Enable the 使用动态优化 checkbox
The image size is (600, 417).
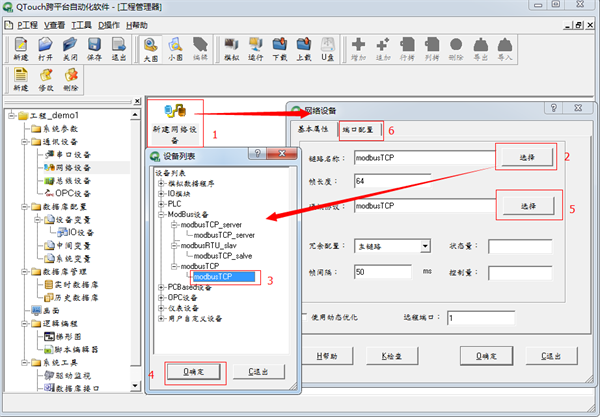[307, 317]
